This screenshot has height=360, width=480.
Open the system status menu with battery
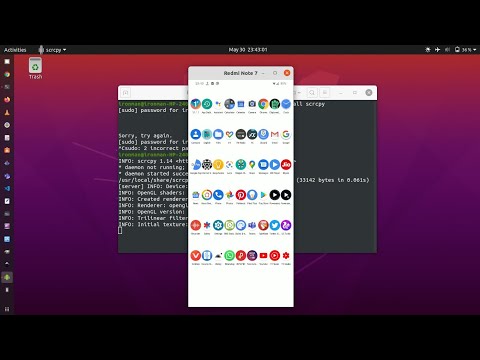tap(451, 50)
